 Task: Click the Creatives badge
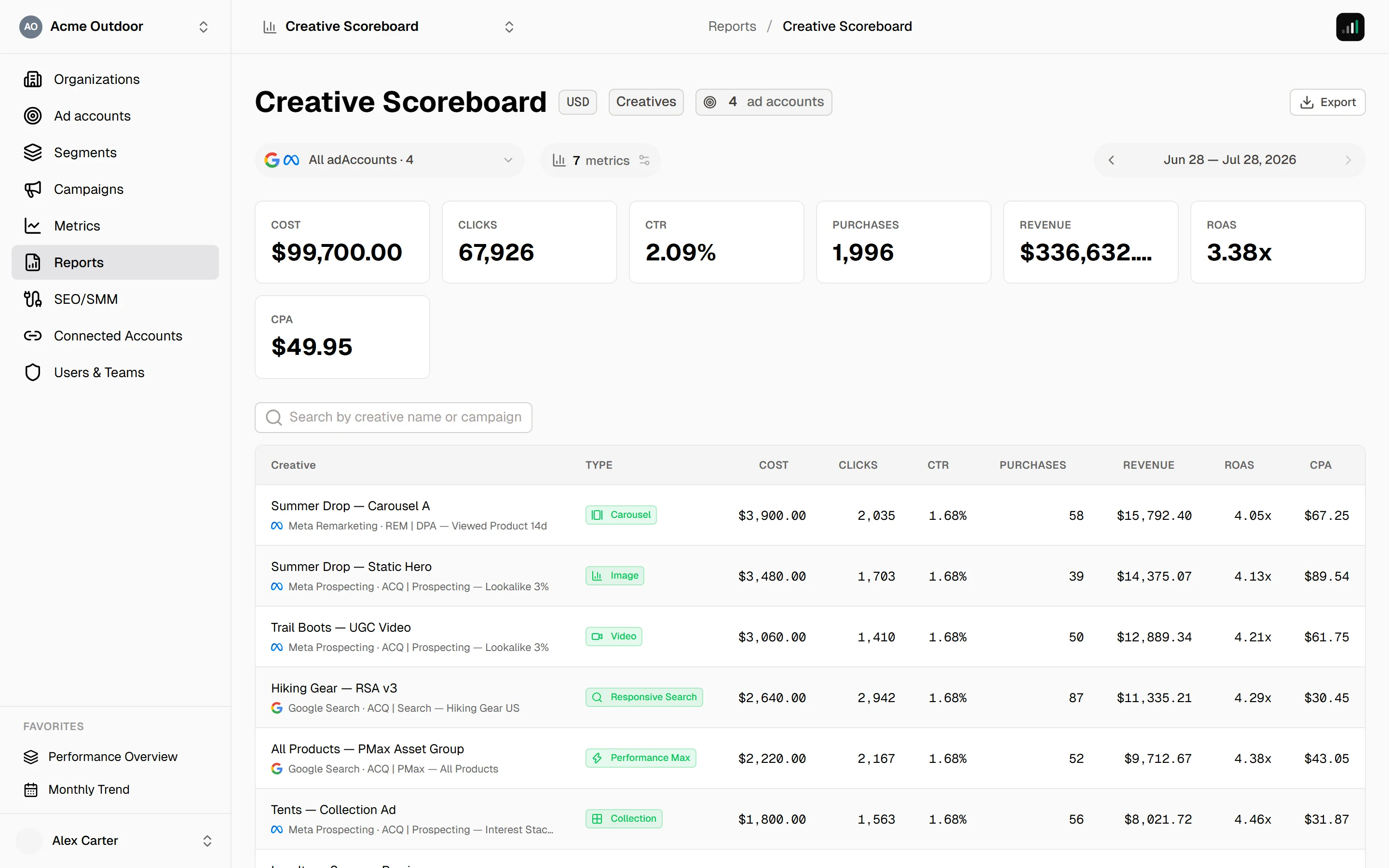click(646, 102)
